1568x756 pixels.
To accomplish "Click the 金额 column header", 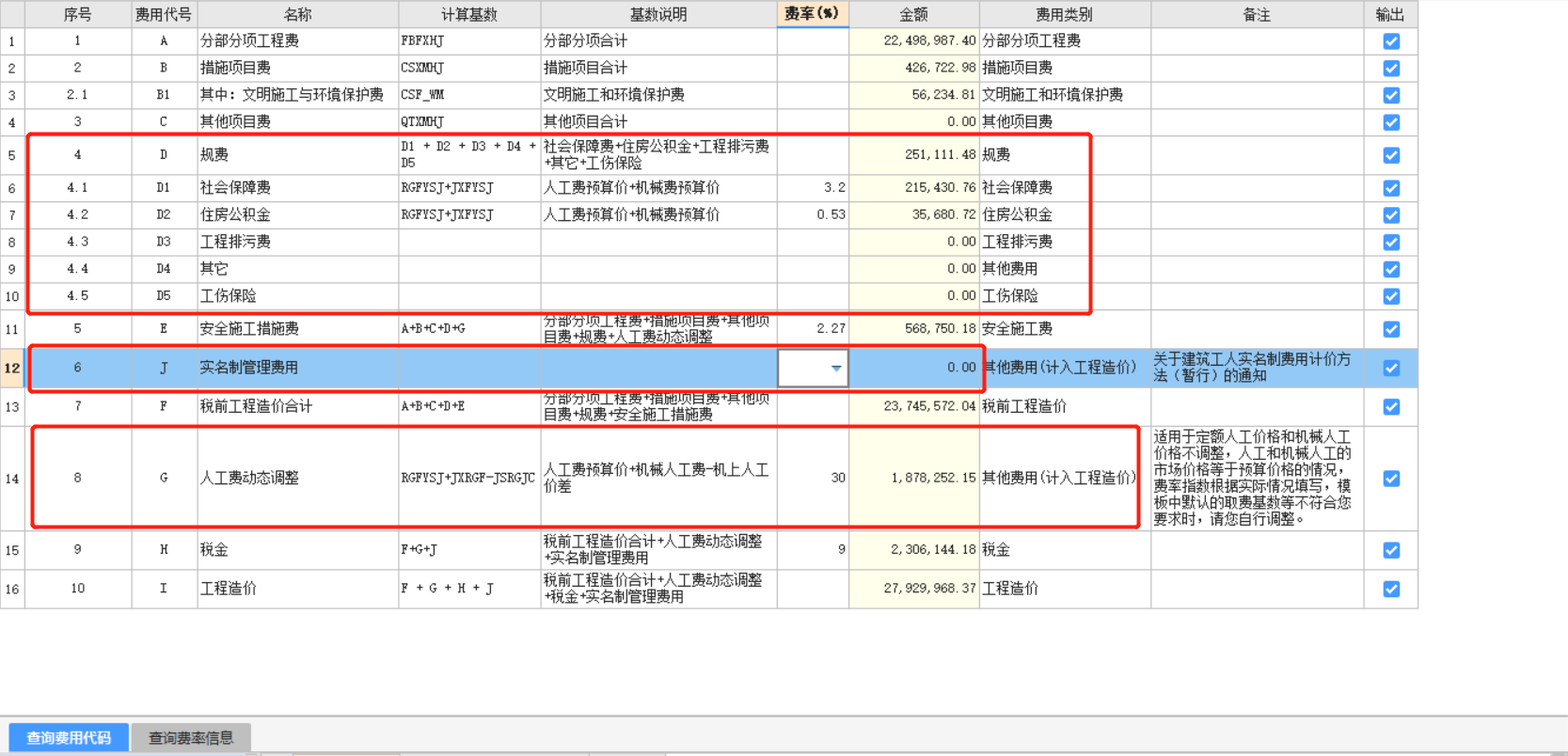I will (914, 14).
